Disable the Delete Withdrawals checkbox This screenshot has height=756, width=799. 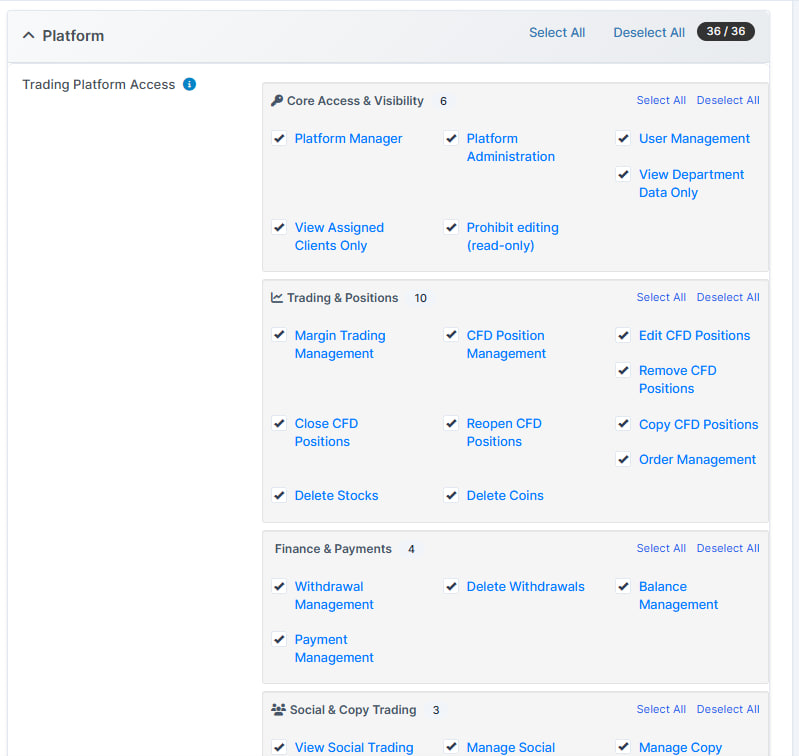coord(452,587)
